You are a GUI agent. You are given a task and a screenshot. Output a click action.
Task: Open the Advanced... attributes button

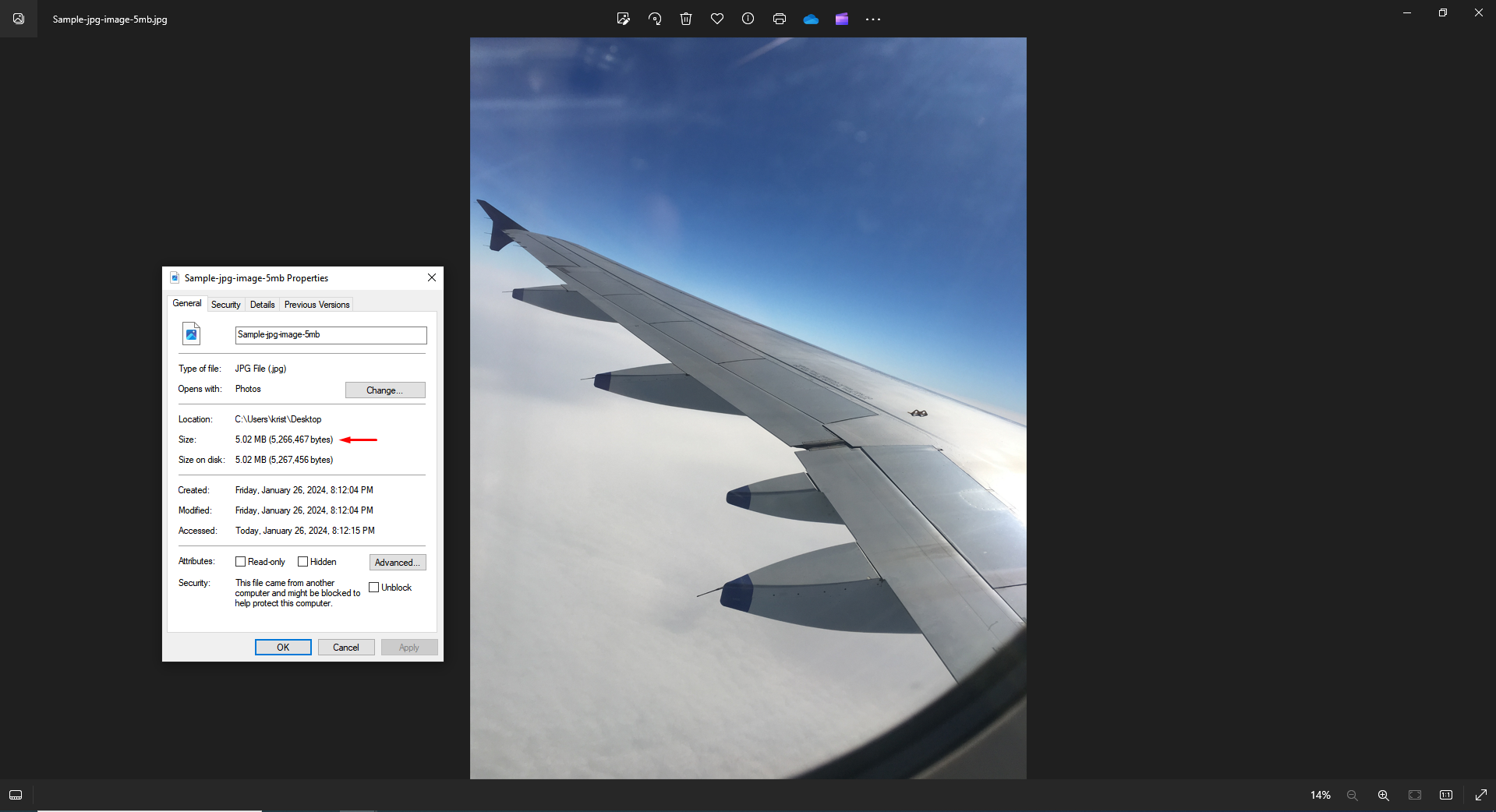click(398, 563)
